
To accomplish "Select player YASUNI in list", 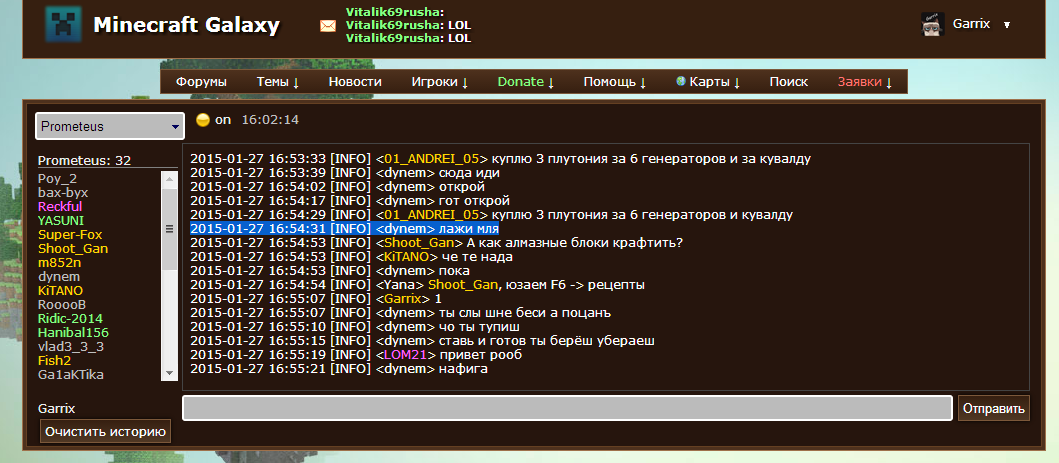I will [61, 220].
